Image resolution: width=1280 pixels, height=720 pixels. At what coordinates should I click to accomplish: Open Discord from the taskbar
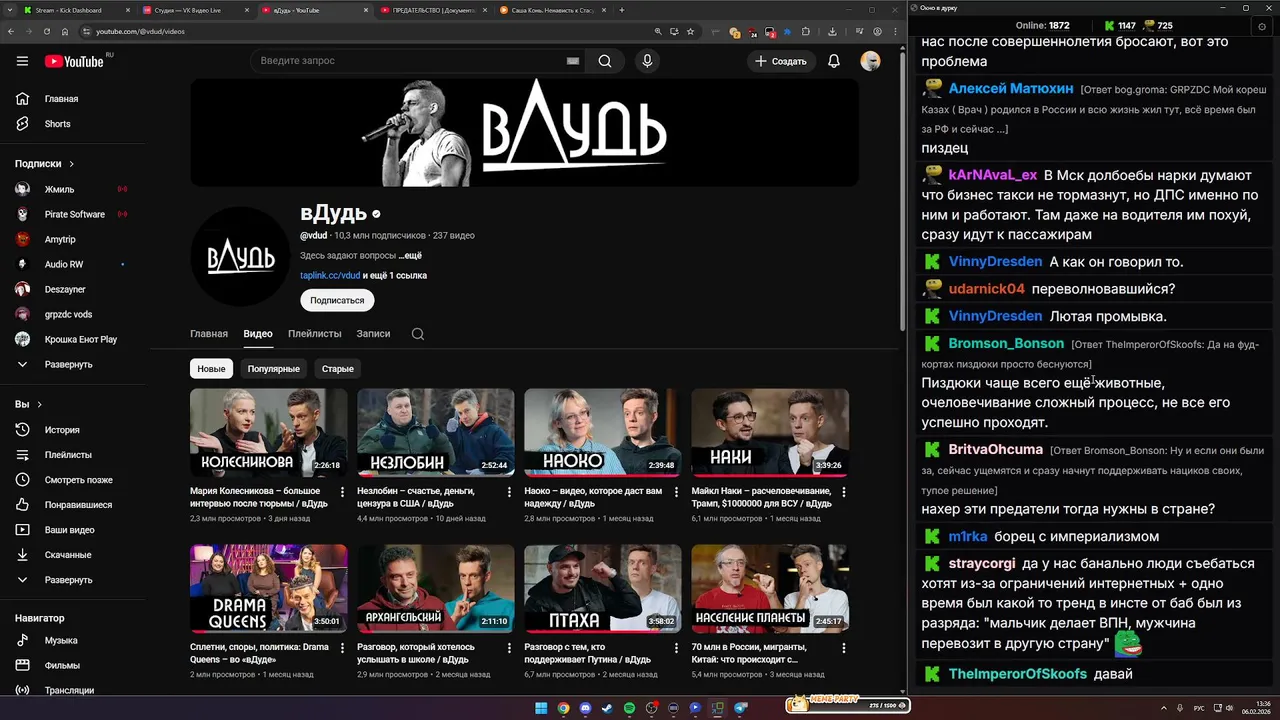tap(585, 708)
